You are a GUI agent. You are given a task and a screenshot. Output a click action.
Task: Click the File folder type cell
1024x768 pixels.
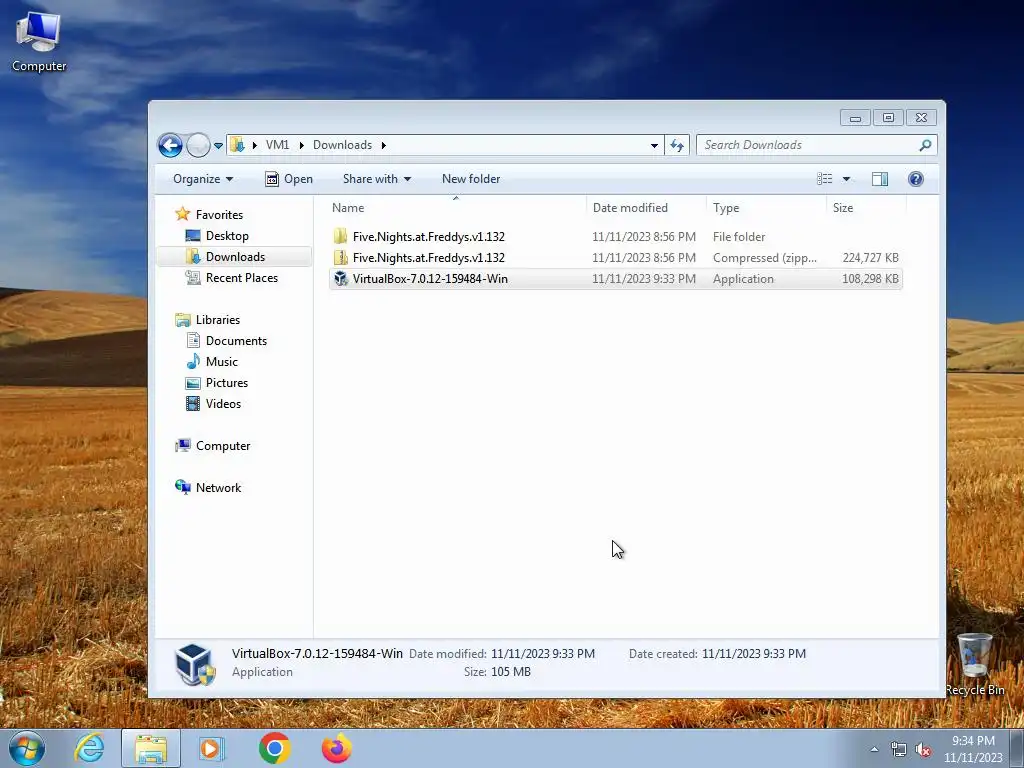pos(739,237)
